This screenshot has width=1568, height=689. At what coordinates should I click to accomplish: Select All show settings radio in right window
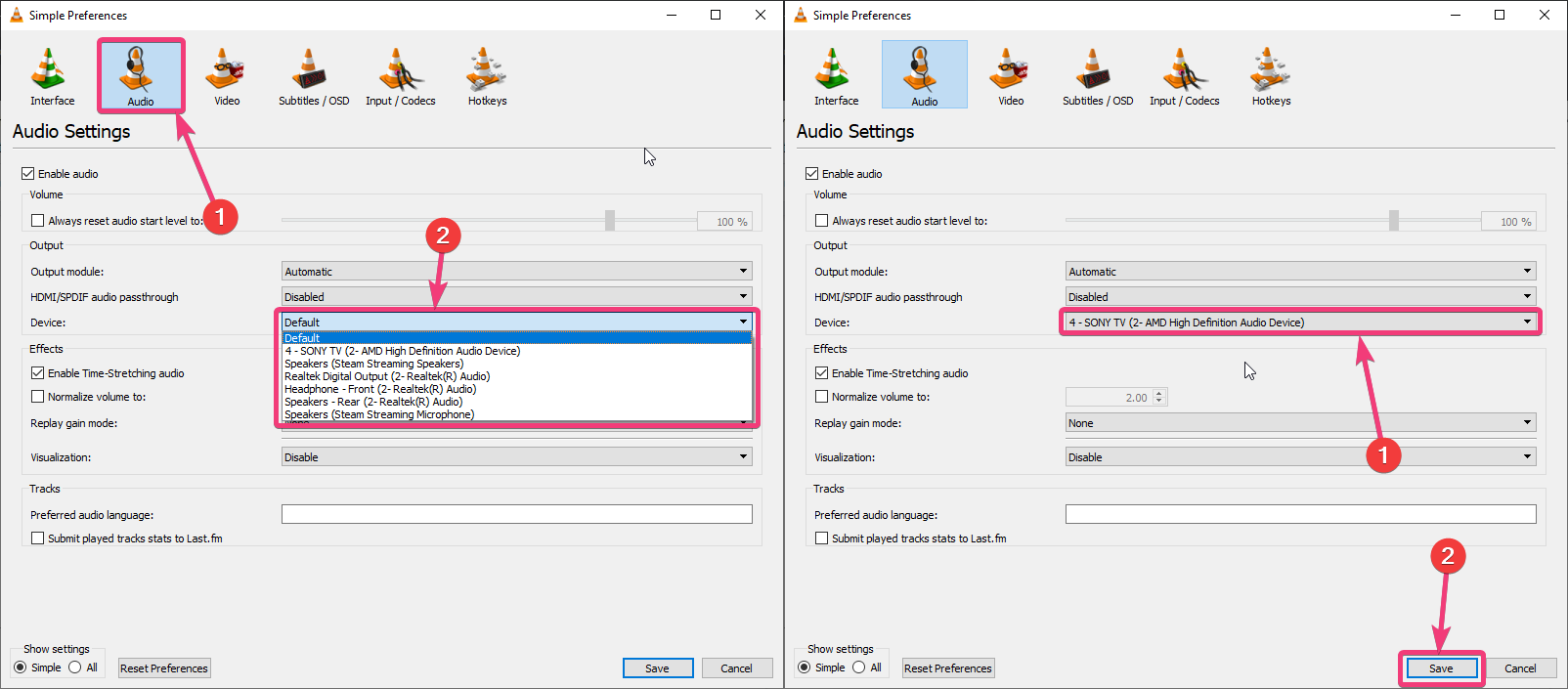coord(859,667)
